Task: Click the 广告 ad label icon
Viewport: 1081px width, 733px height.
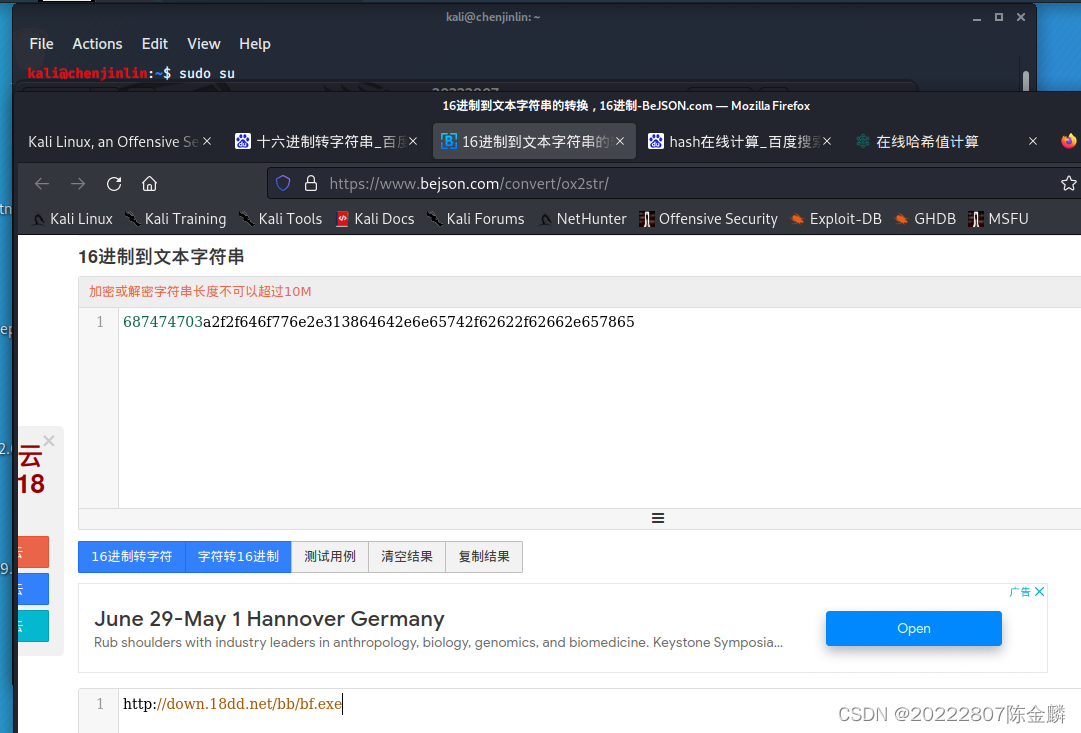Action: tap(1020, 592)
